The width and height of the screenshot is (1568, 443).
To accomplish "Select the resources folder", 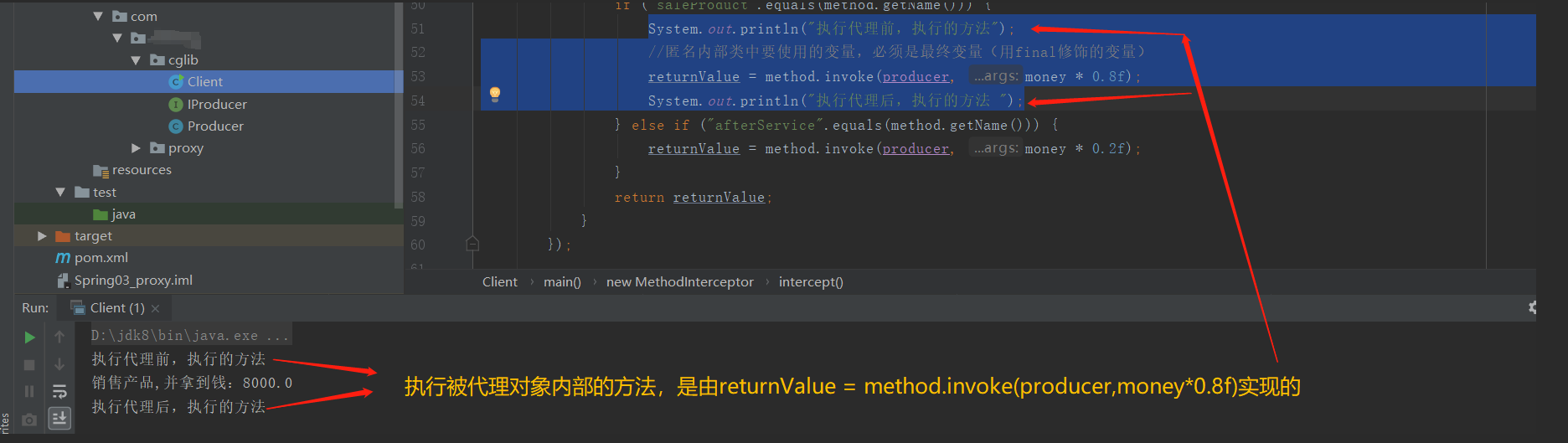I will click(x=142, y=169).
